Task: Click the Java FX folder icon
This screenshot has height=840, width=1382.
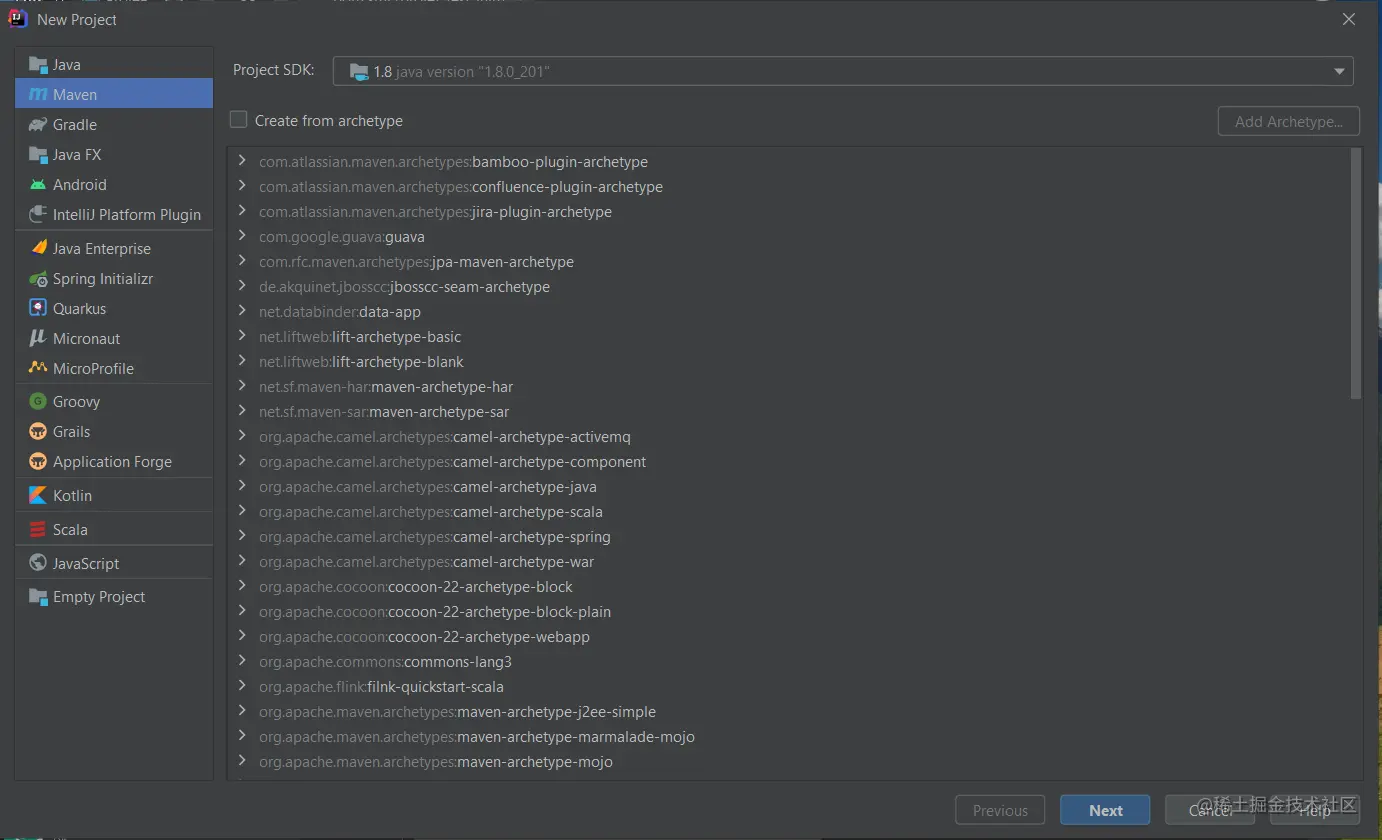Action: (x=38, y=155)
